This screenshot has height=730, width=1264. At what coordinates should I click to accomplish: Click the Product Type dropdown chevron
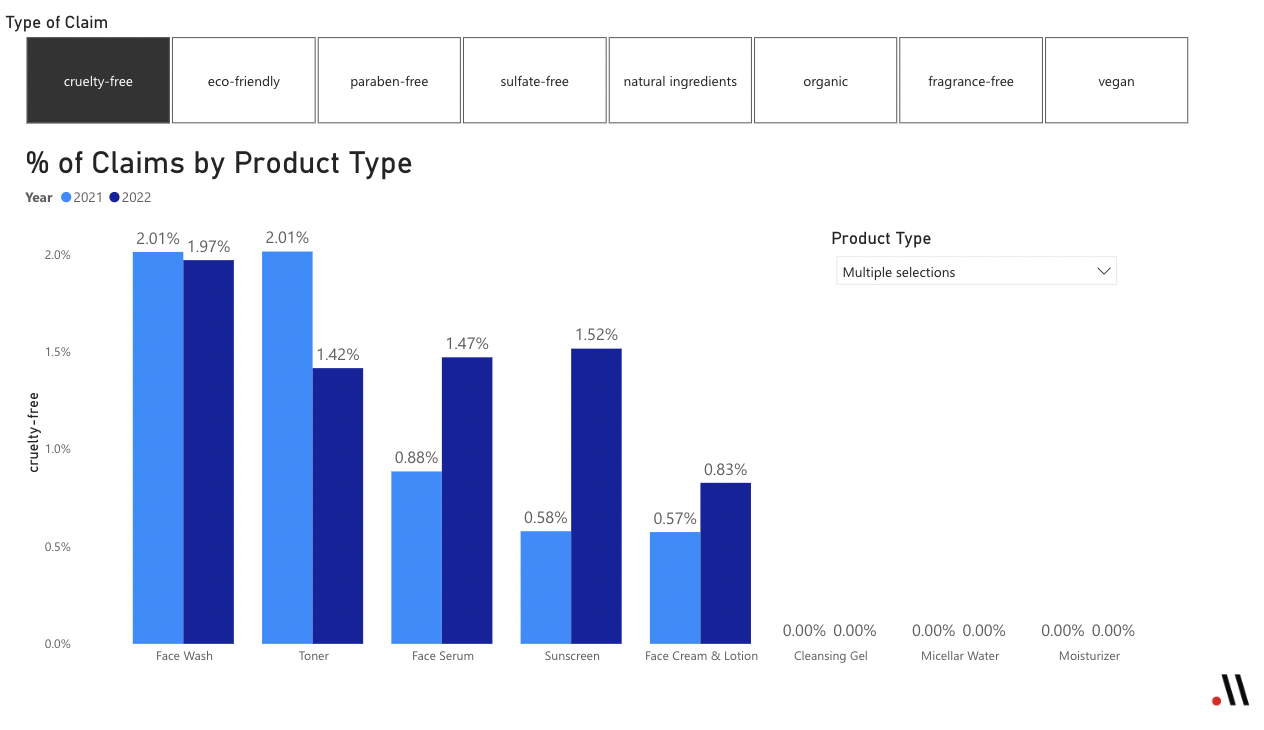point(1104,271)
